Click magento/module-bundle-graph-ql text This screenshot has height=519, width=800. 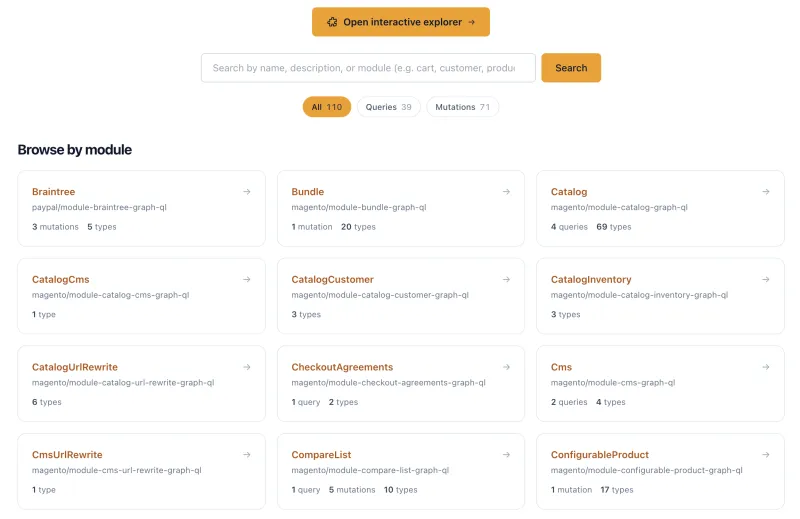coord(359,207)
